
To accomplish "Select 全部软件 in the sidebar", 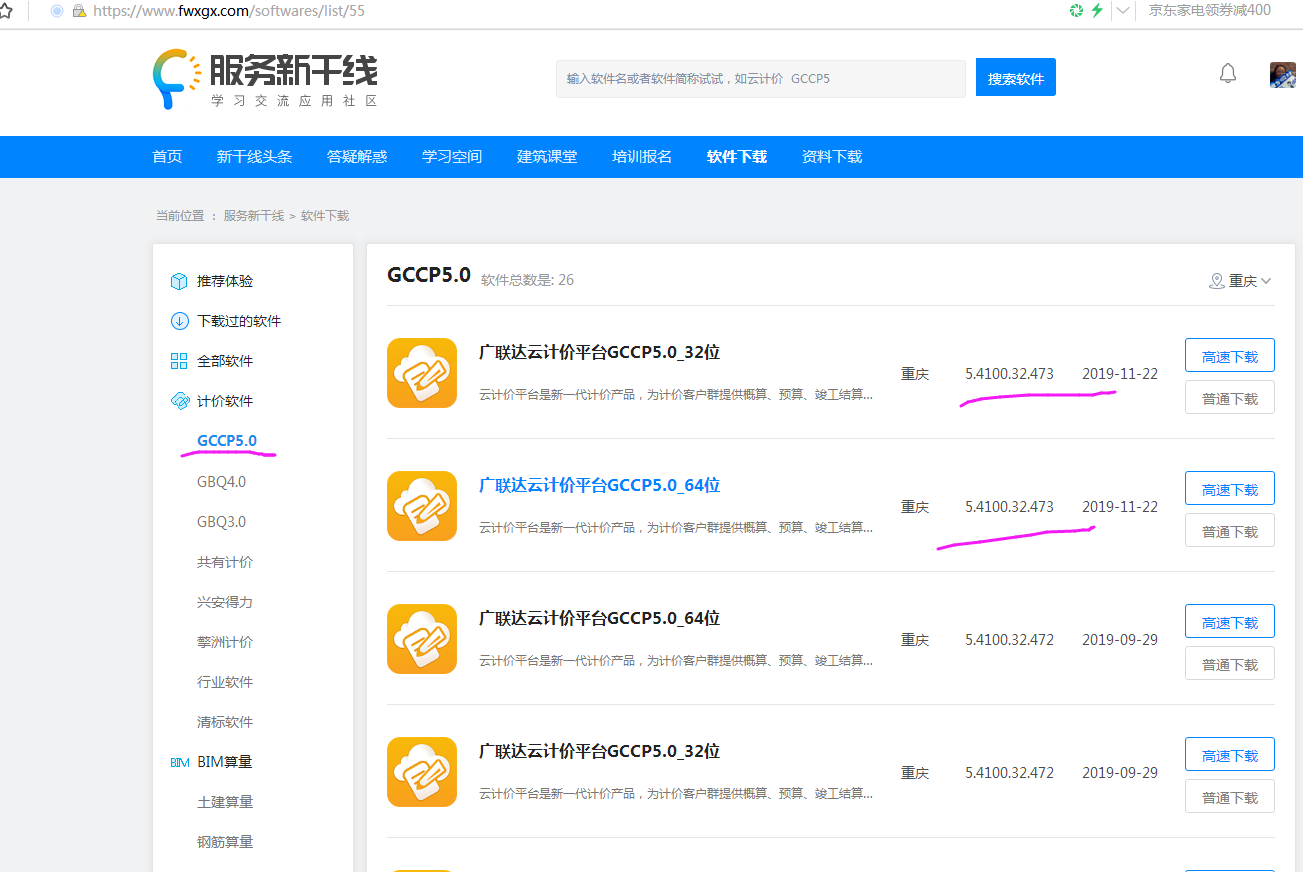I will click(x=225, y=361).
